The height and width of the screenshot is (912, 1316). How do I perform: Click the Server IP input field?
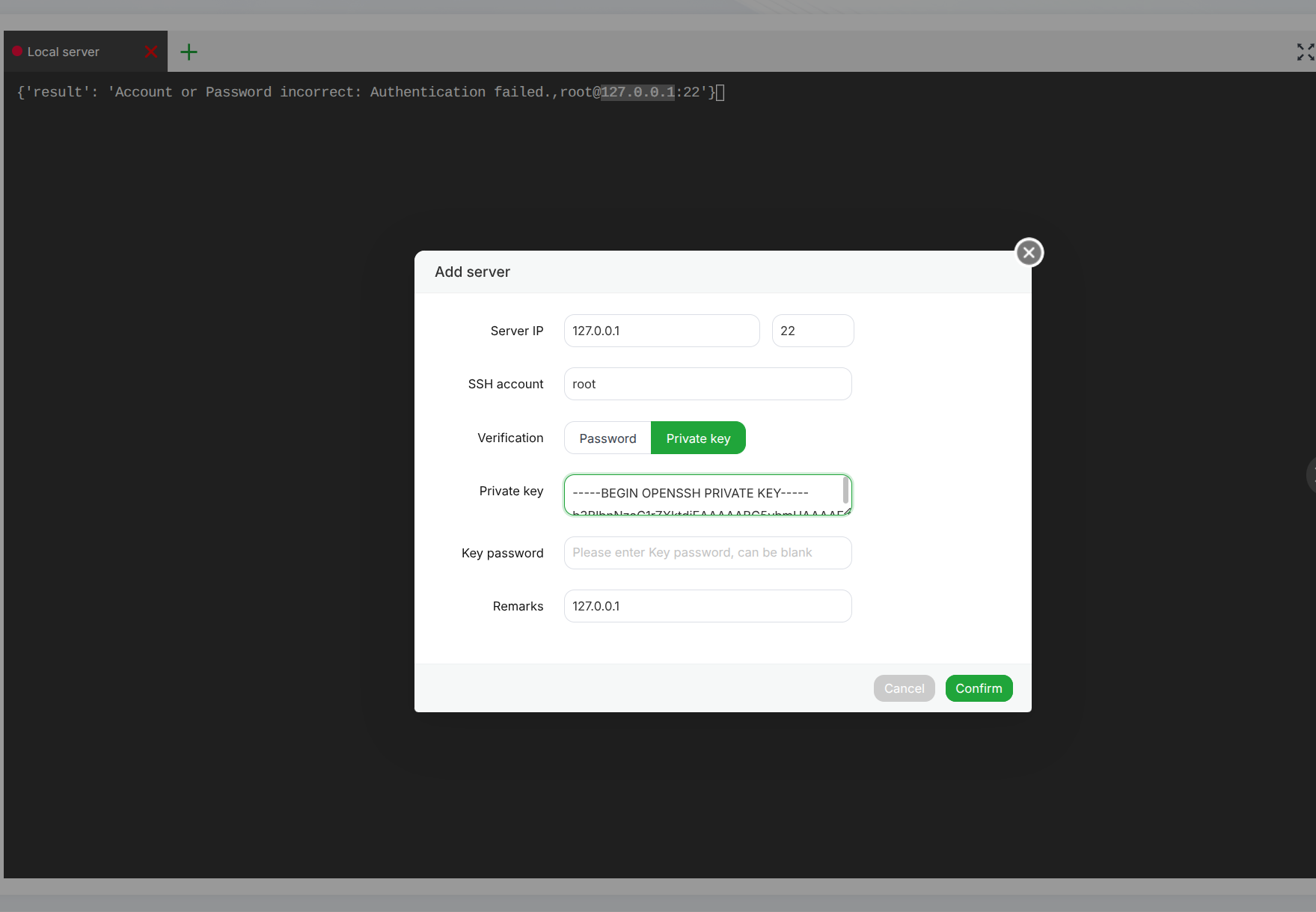tap(661, 331)
